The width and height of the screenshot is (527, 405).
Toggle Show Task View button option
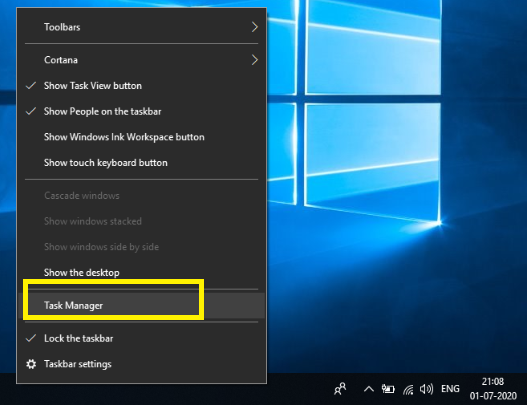[141, 86]
